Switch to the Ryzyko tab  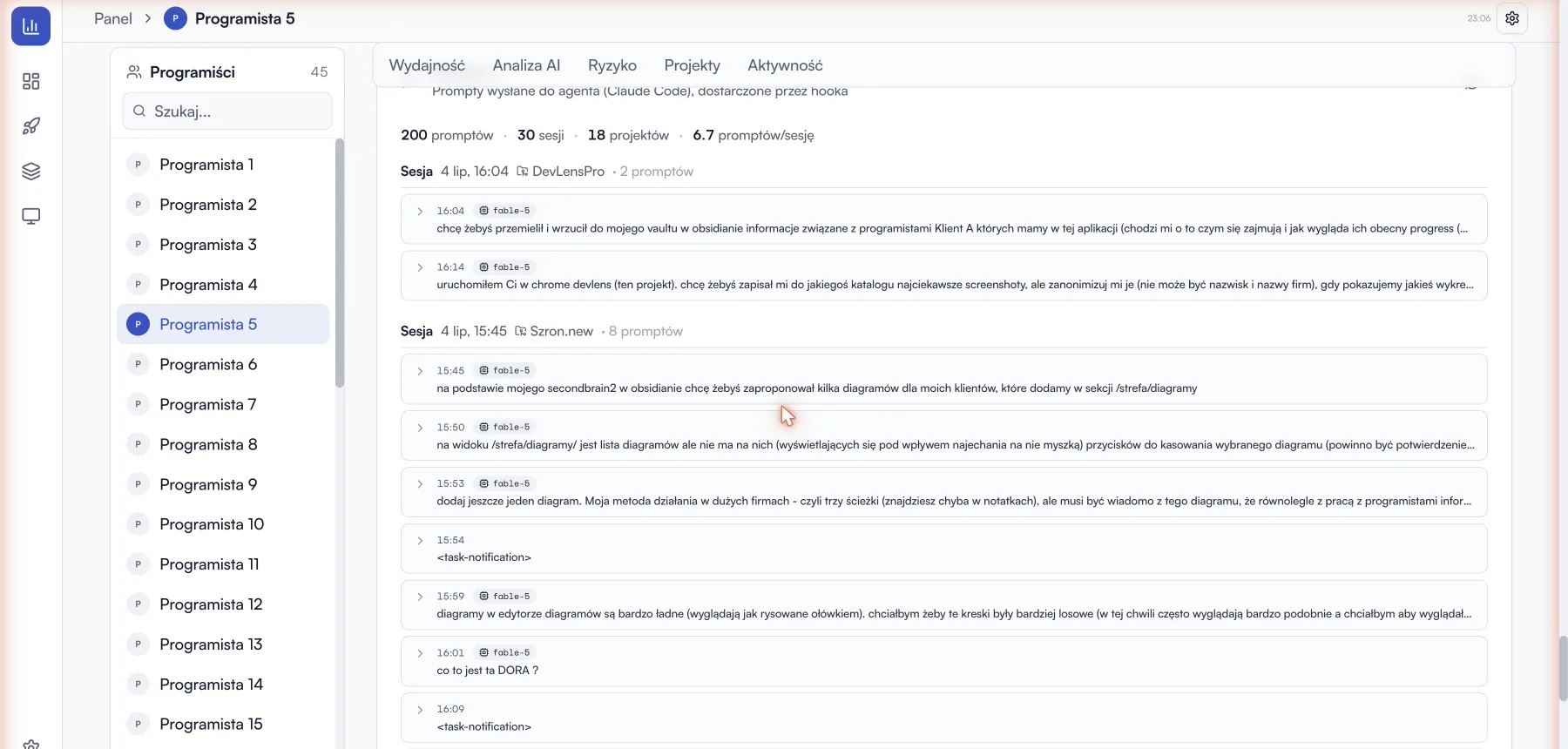(612, 65)
